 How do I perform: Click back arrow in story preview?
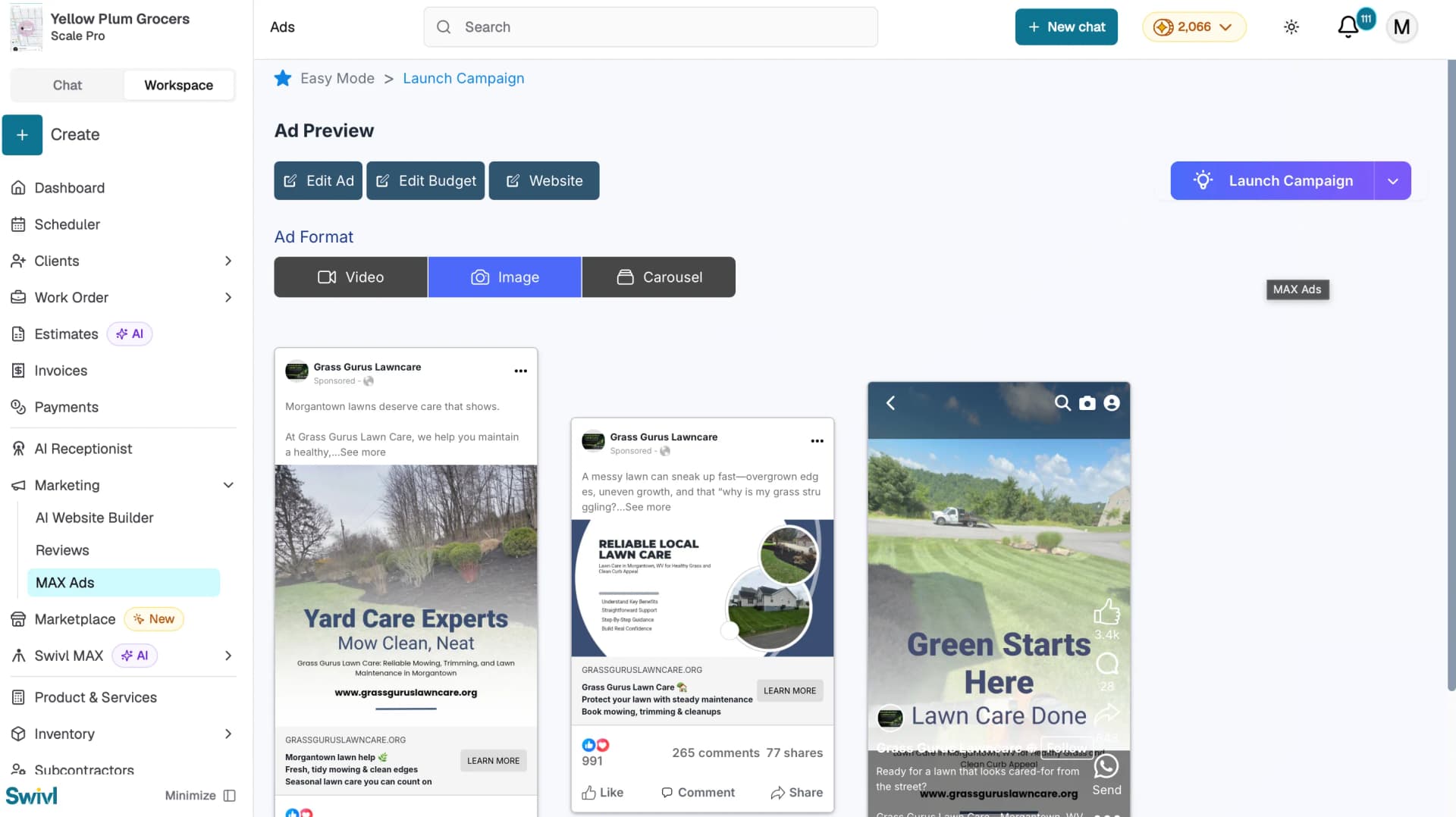tap(891, 403)
